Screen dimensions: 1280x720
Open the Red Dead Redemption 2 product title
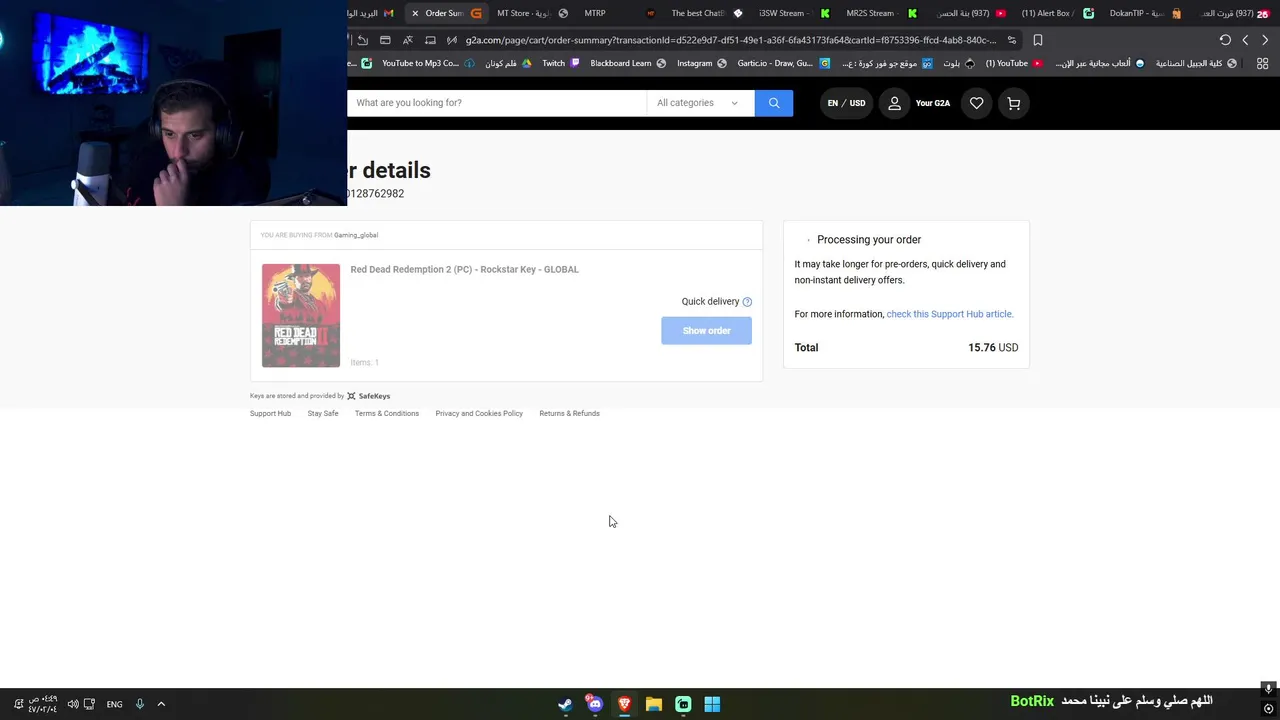[464, 269]
